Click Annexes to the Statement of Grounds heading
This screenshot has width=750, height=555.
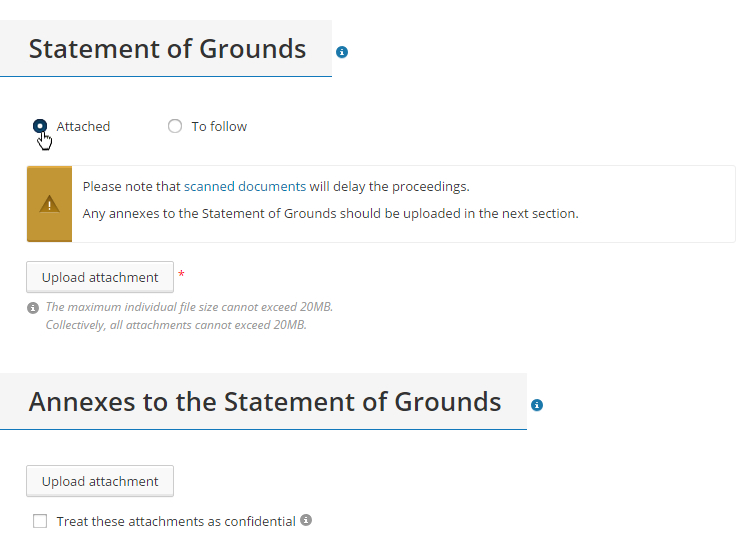pyautogui.click(x=265, y=401)
